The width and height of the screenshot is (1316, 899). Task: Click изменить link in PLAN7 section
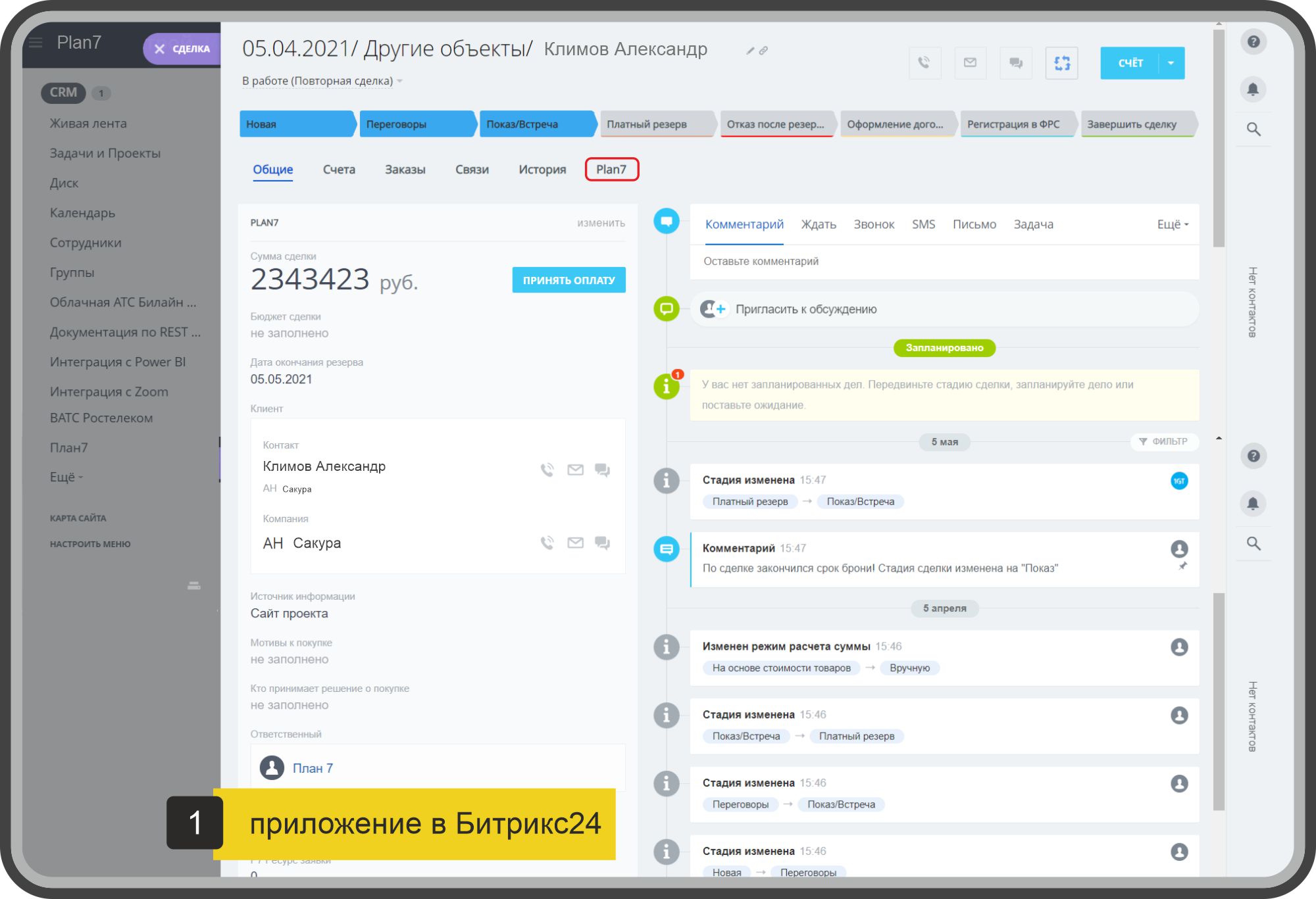coord(601,223)
